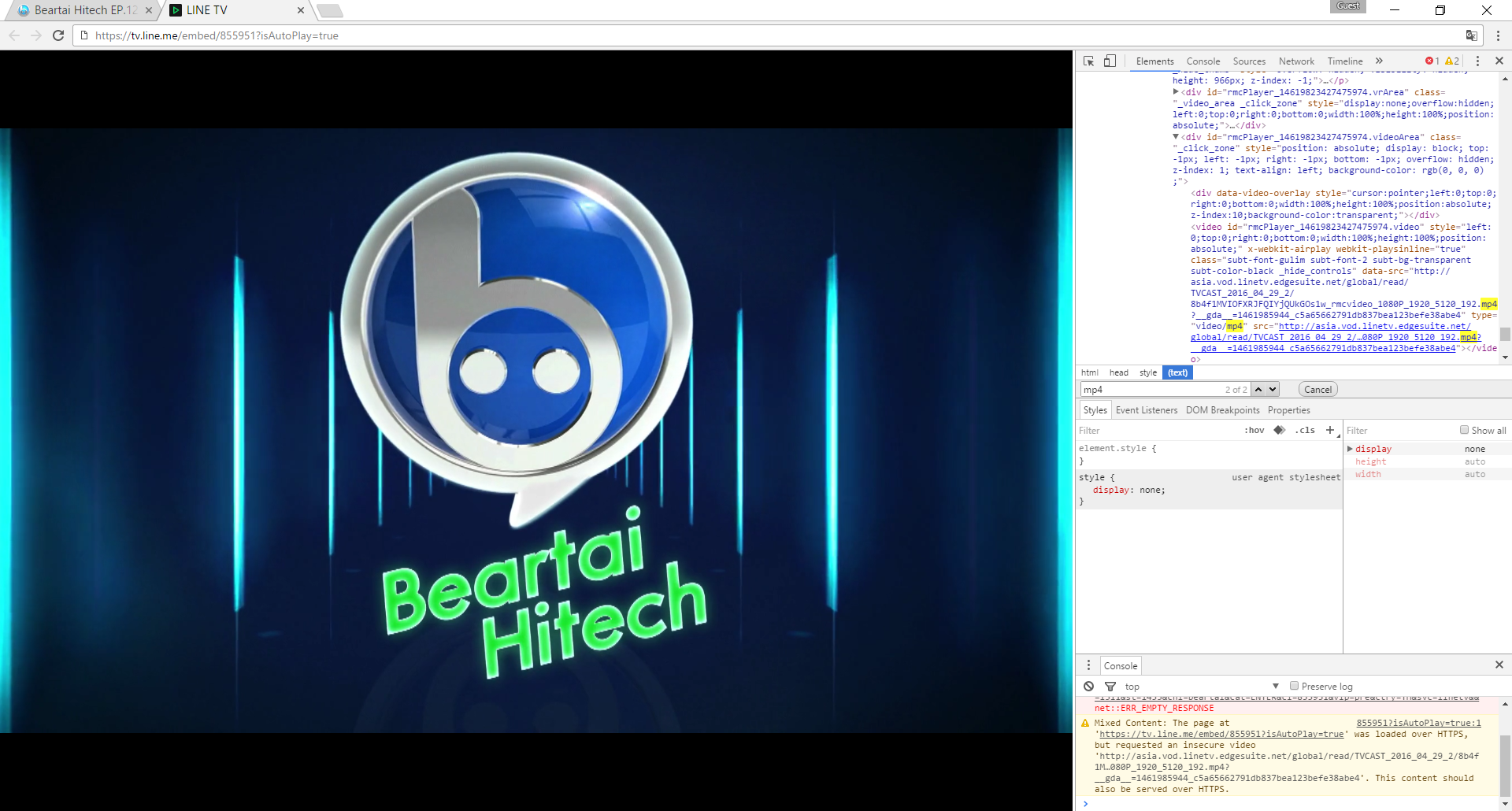Show more DevTools tabs with the chevron
1512x811 pixels.
pyautogui.click(x=1379, y=61)
